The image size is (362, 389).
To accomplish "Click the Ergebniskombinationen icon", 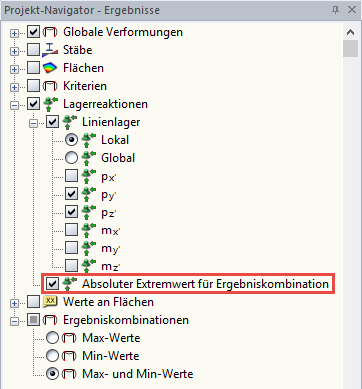I will click(50, 320).
